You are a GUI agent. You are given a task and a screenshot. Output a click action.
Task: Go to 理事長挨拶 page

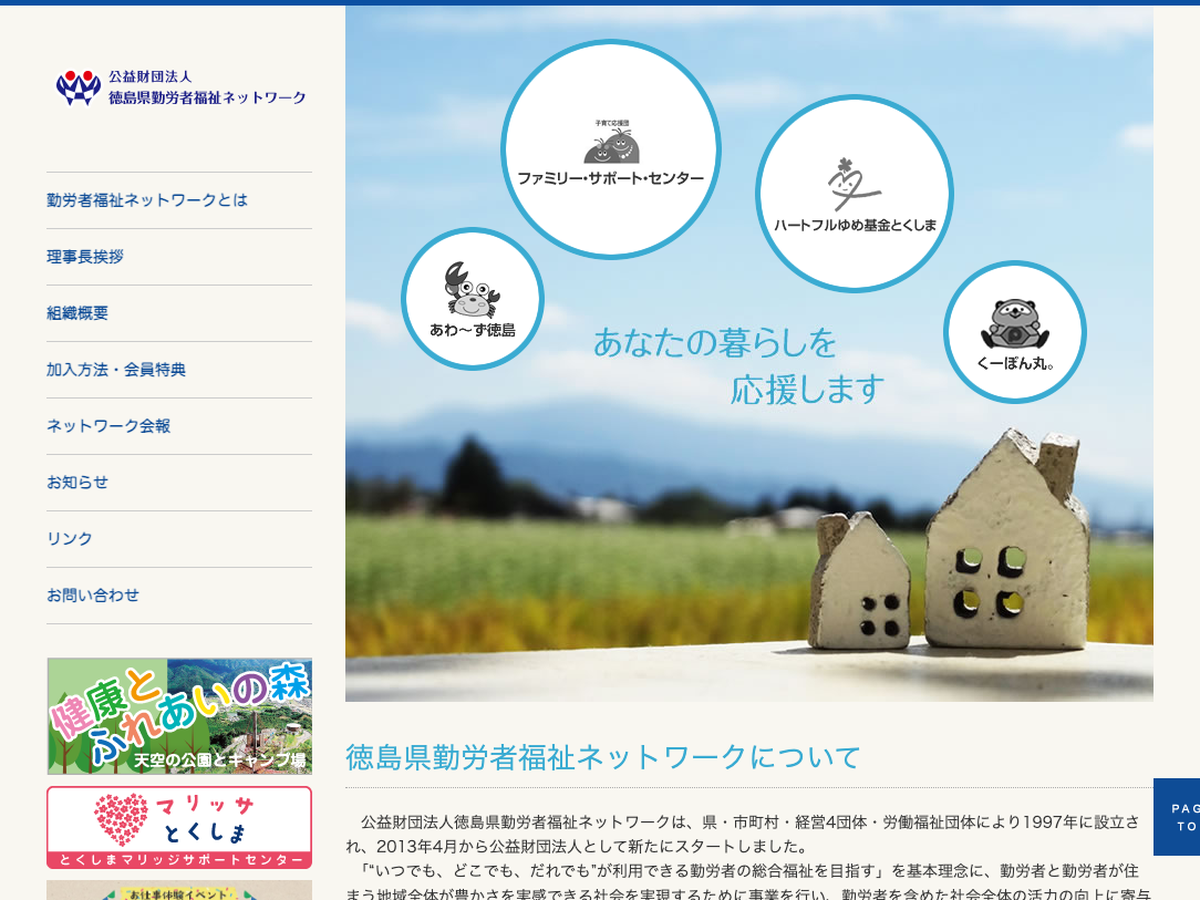[85, 257]
